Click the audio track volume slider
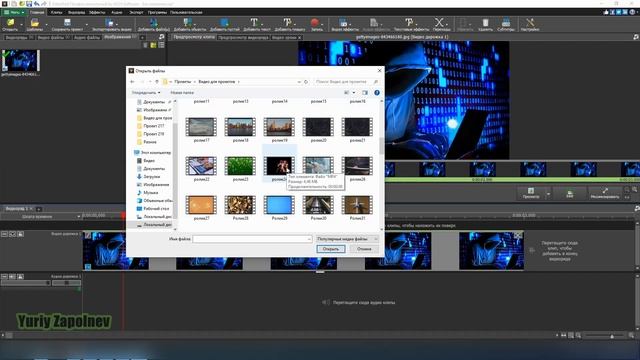640x360 pixels. 25,283
